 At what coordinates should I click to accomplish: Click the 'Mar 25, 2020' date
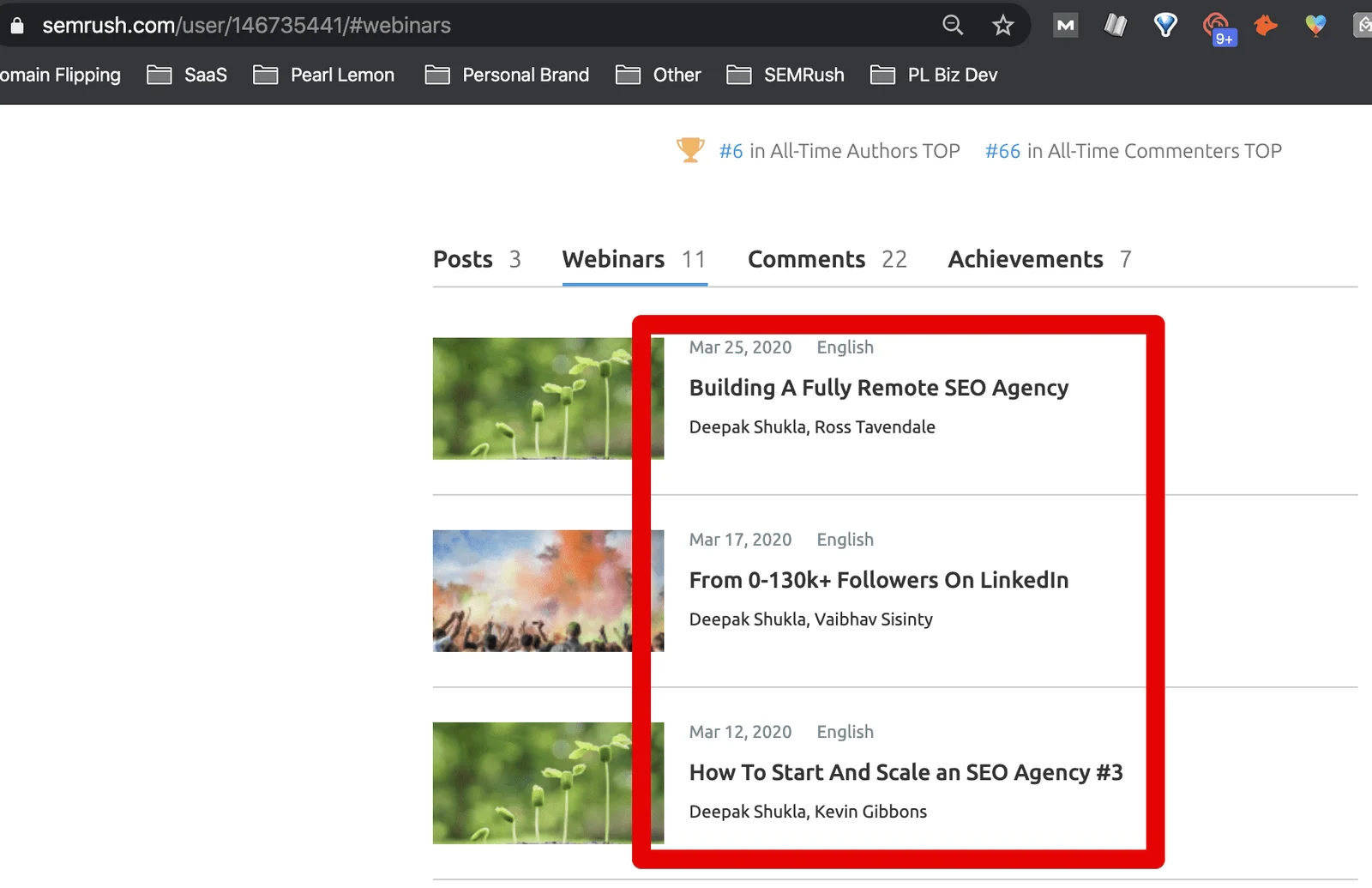click(x=740, y=347)
